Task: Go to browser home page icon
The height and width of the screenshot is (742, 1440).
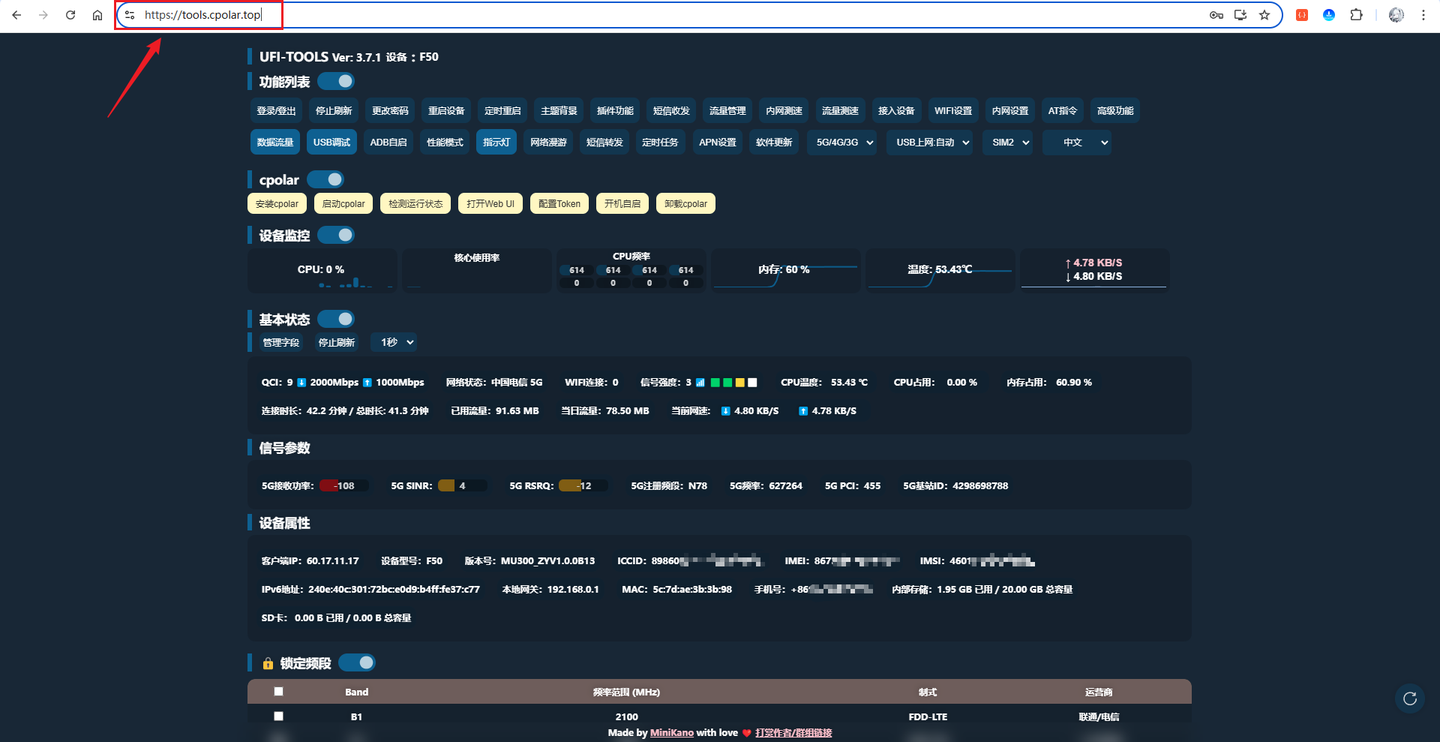Action: pos(97,15)
